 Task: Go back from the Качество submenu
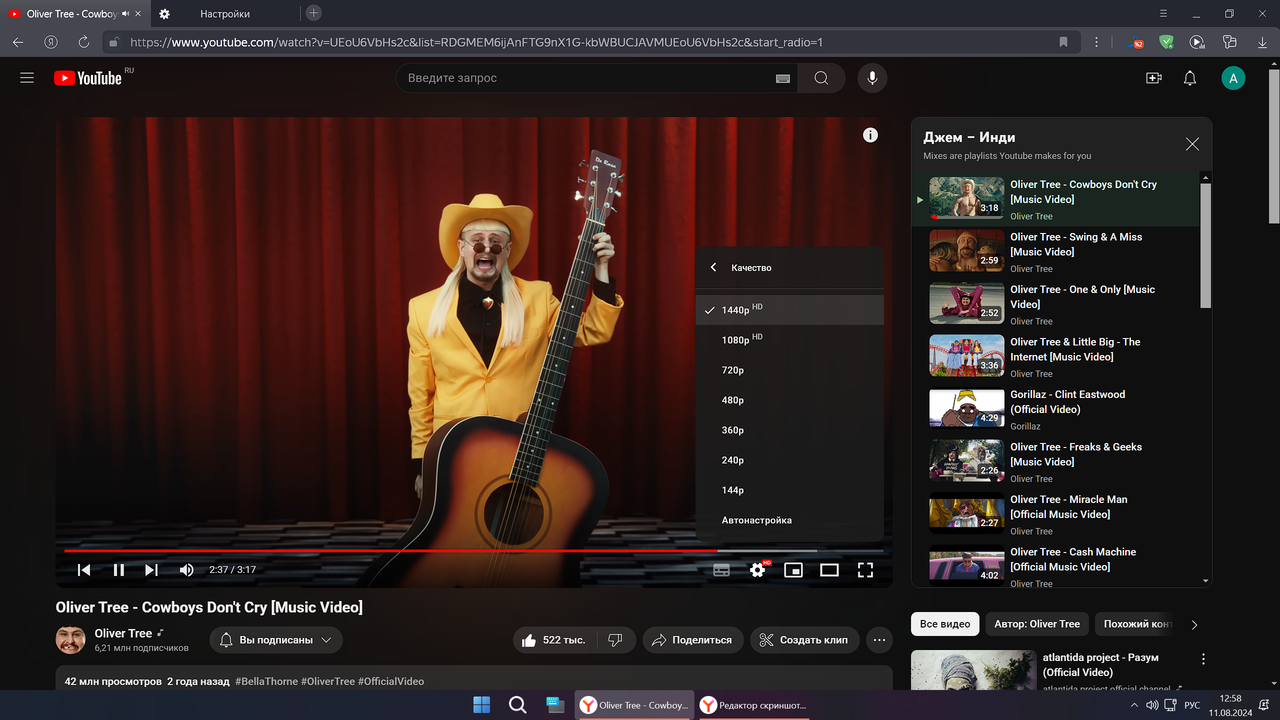[x=713, y=268]
